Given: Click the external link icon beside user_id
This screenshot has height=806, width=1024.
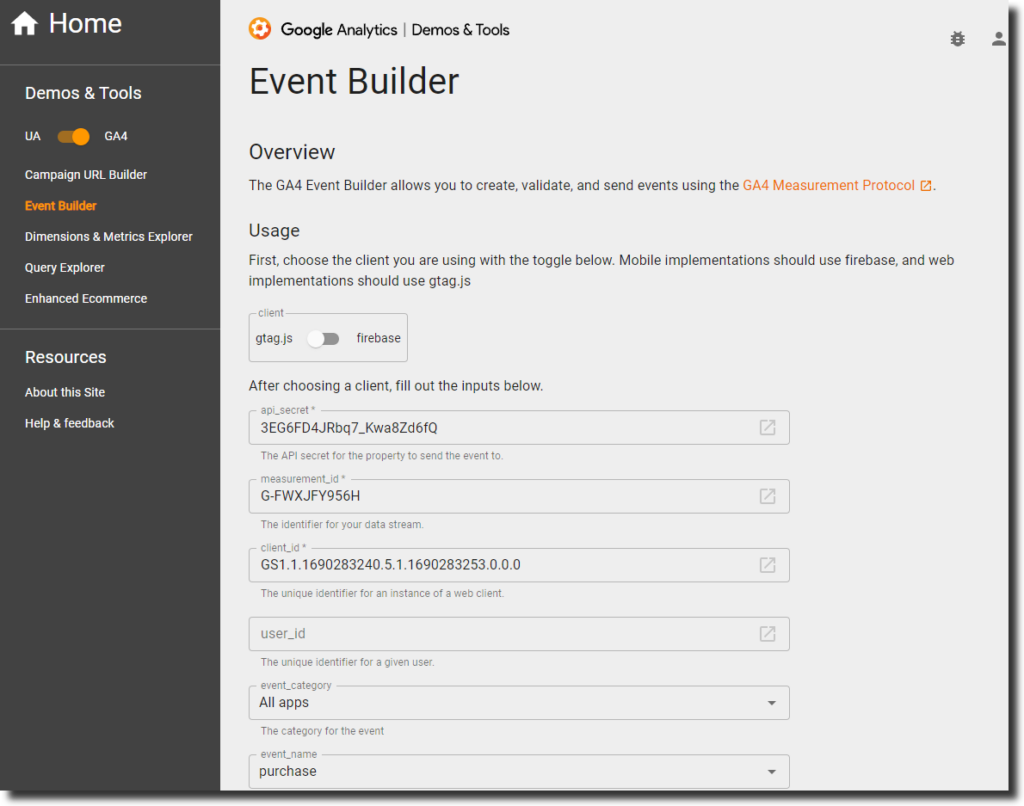Looking at the screenshot, I should tap(768, 633).
